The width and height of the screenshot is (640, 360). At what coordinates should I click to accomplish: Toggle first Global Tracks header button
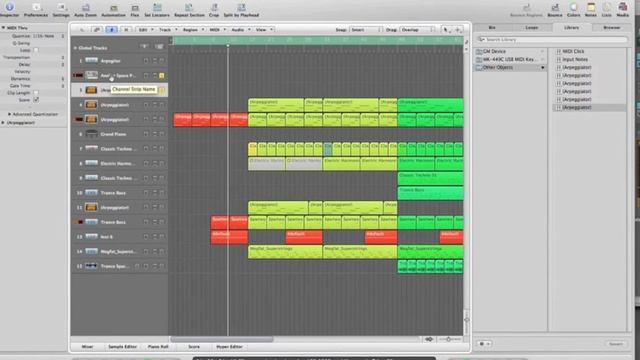(144, 47)
